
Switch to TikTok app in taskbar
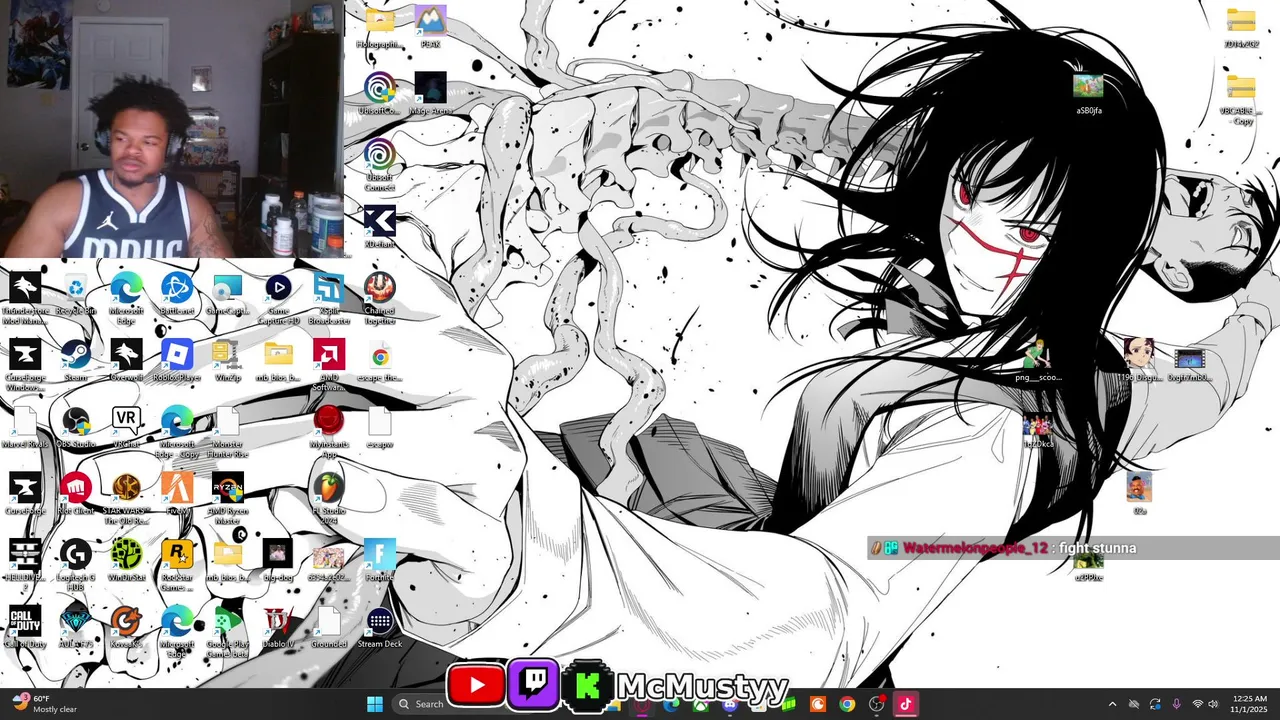point(906,704)
